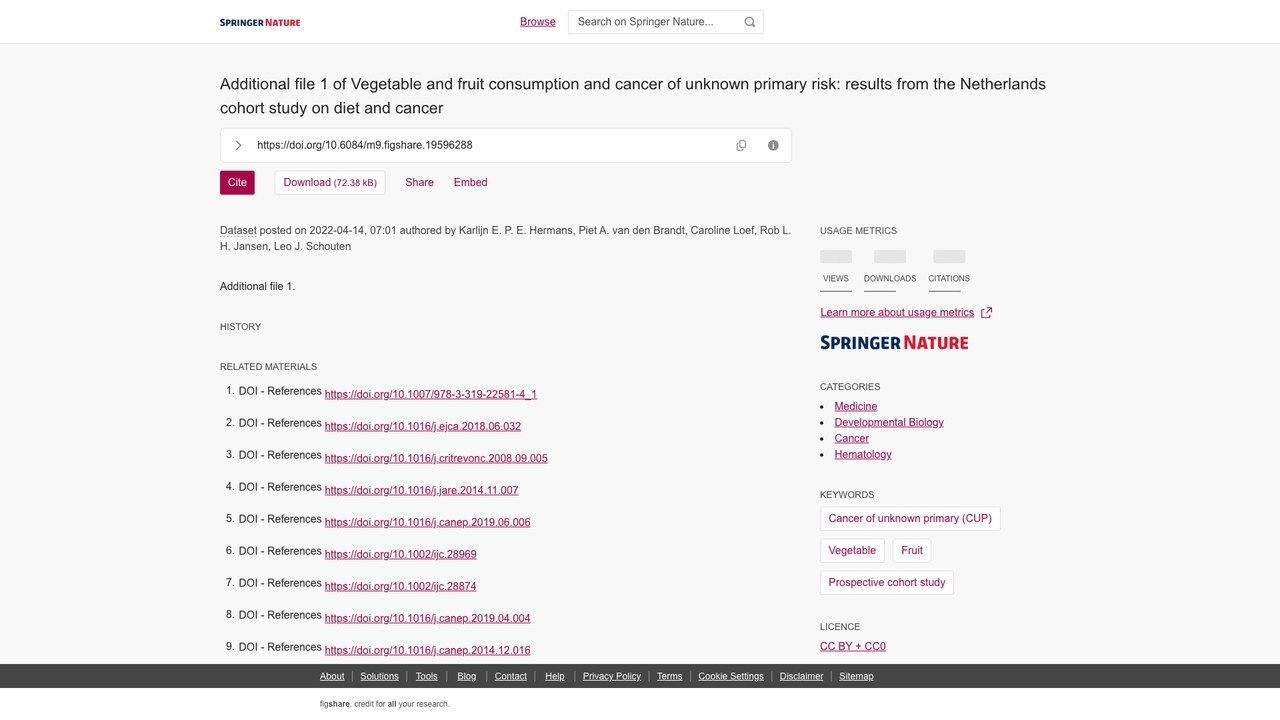
Task: Open the Embed option
Action: tap(470, 182)
